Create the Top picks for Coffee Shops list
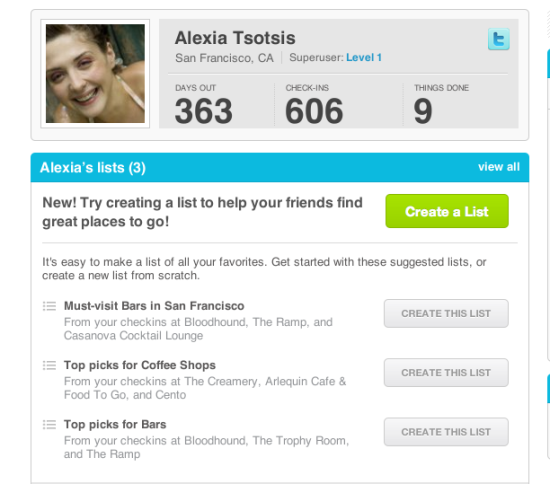This screenshot has height=484, width=550. pos(446,372)
